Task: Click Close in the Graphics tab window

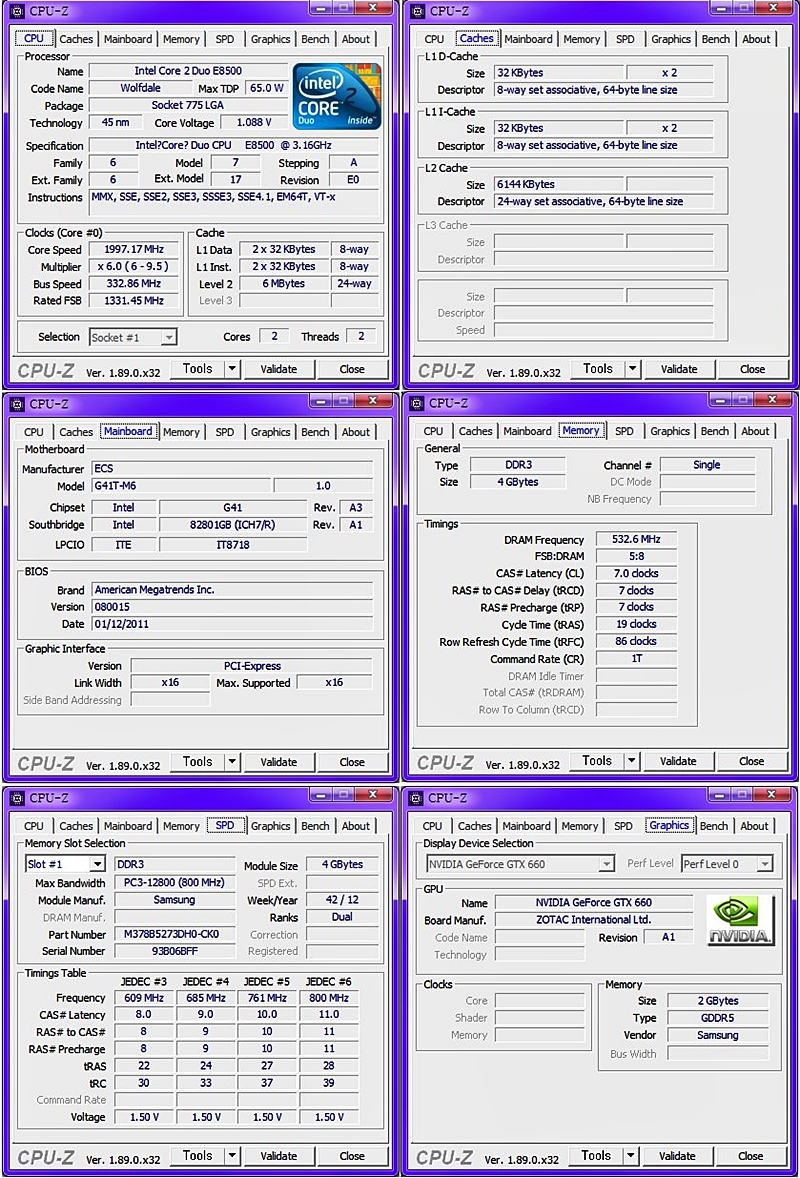Action: [x=750, y=1155]
